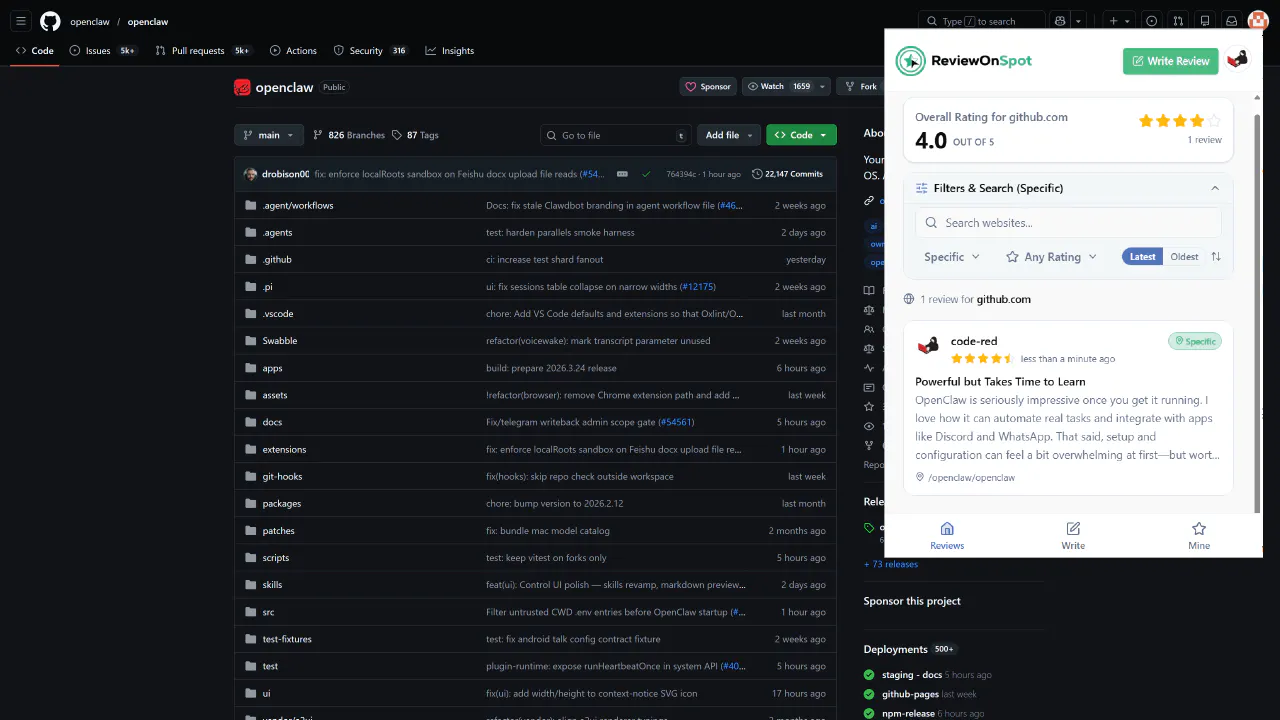Click the folder icon next to docs

coord(251,422)
